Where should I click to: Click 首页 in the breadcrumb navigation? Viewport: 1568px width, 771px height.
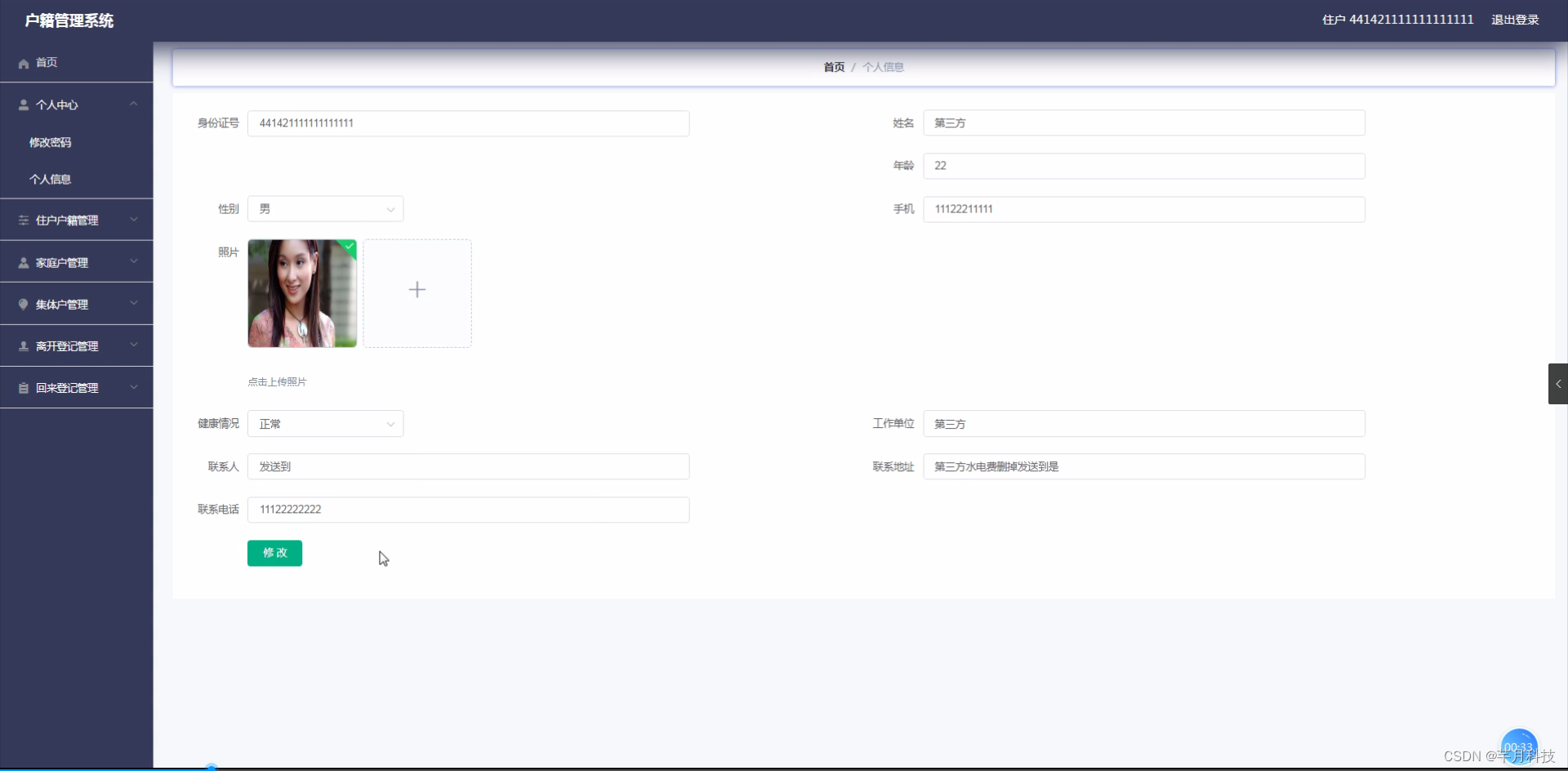[834, 67]
